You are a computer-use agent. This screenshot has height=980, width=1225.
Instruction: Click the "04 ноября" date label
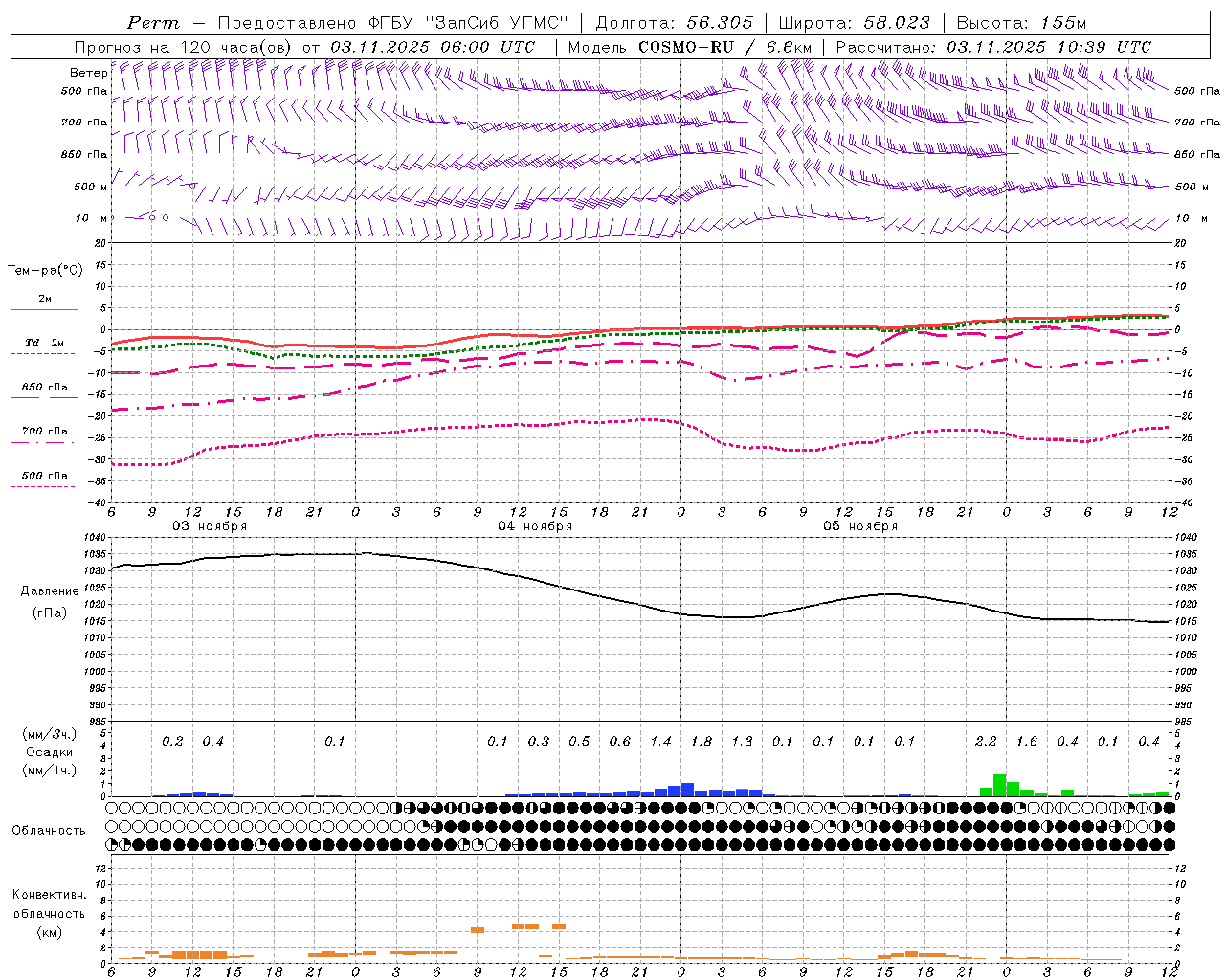[x=535, y=526]
